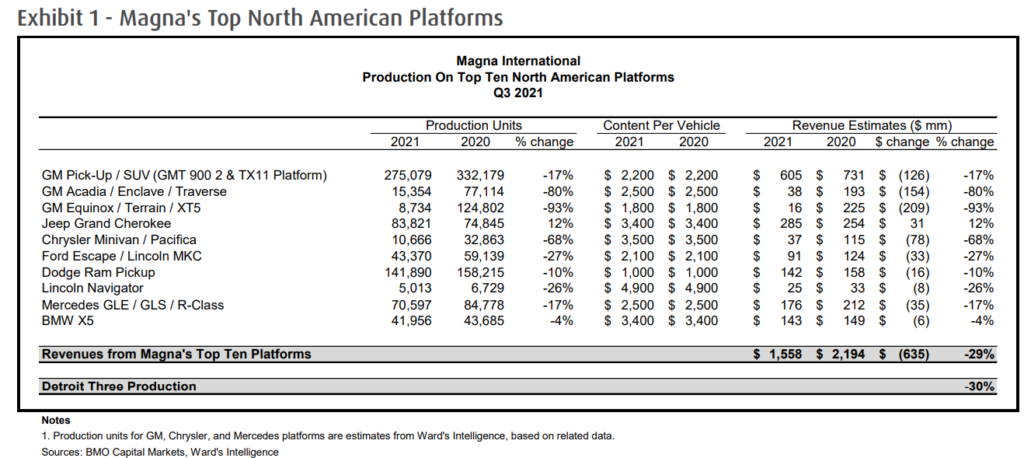1024x458 pixels.
Task: Select the 'Revenues from Magna's Top Ten Platforms' total label
Action: (x=176, y=354)
